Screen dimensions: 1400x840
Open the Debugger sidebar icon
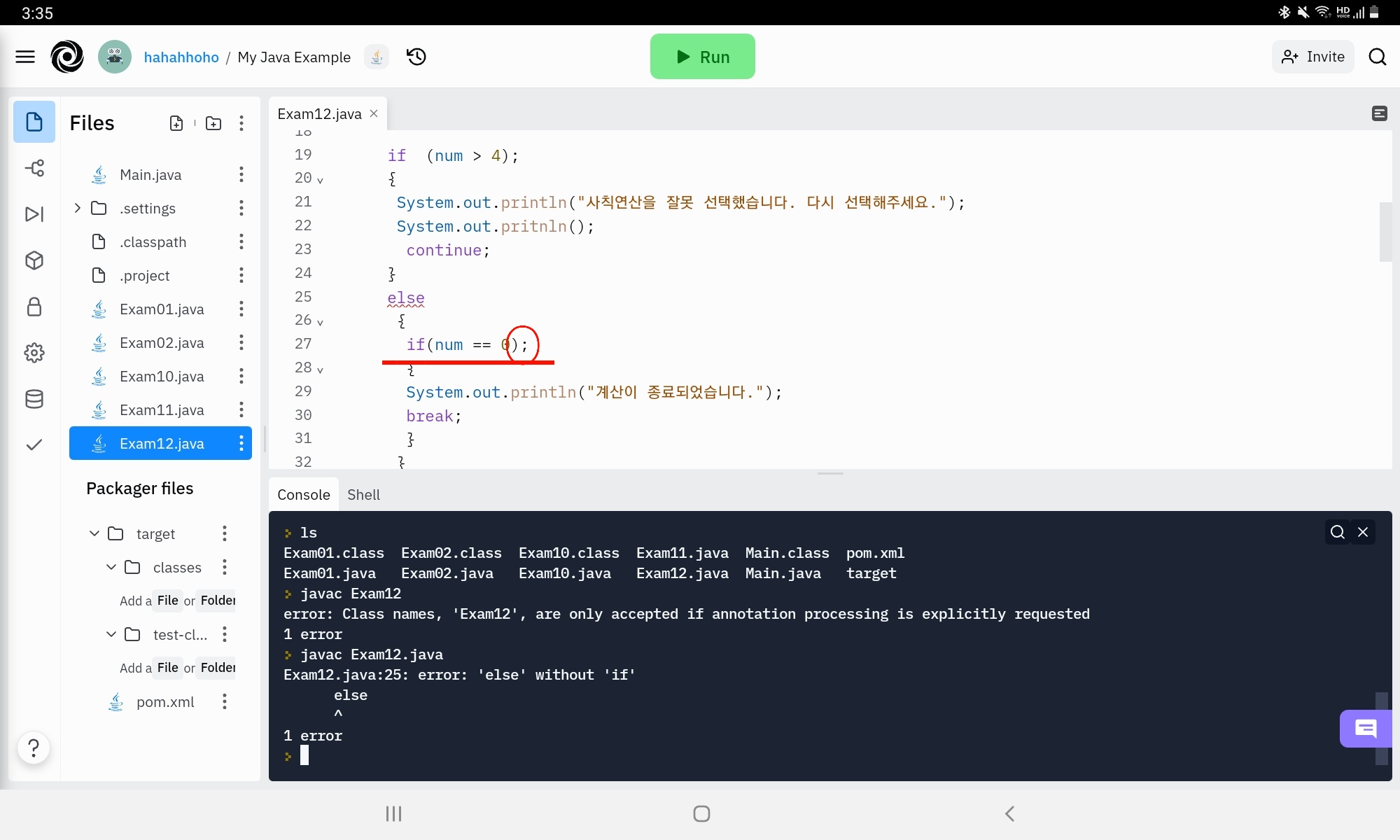(x=34, y=214)
